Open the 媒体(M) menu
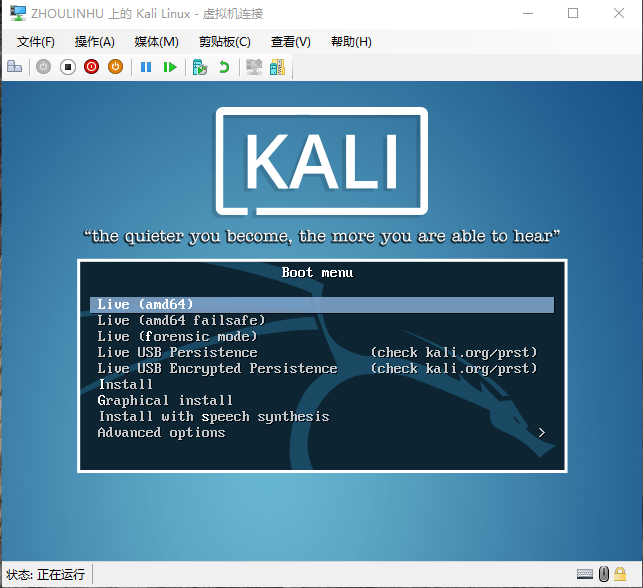643x588 pixels. [157, 42]
